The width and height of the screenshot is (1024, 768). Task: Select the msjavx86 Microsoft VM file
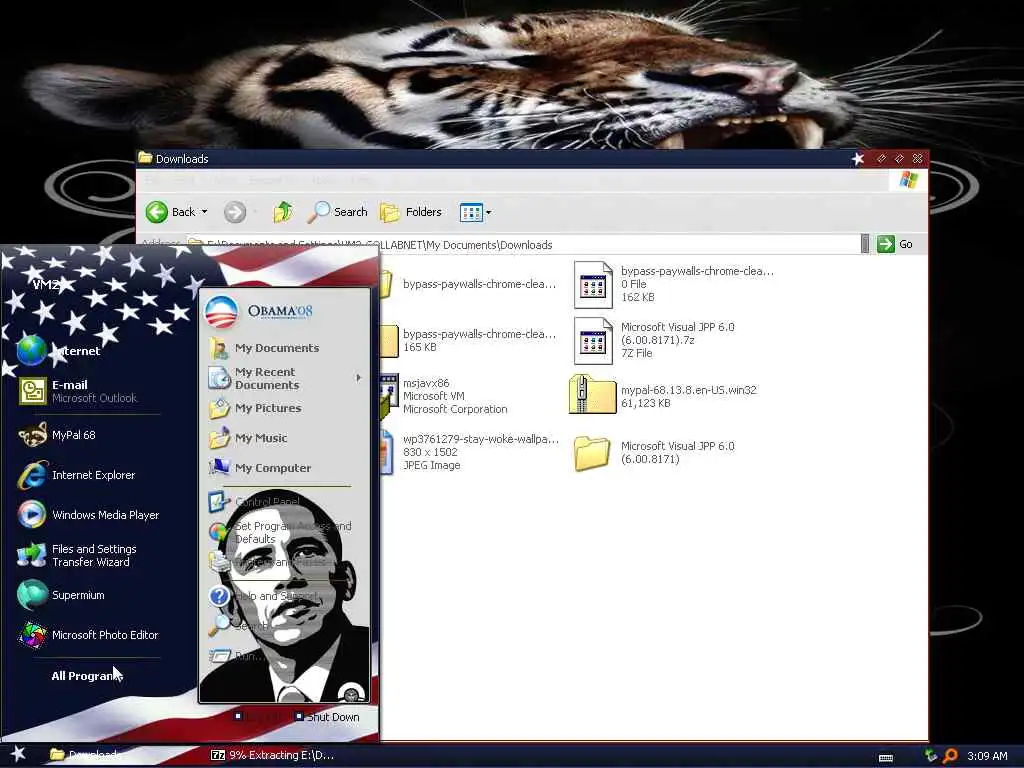[445, 396]
